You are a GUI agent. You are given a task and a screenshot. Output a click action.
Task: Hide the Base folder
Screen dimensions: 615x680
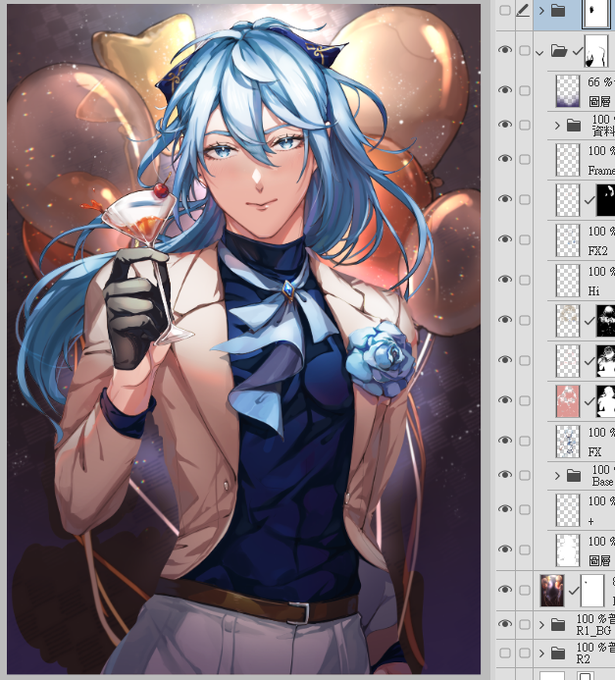pos(505,474)
